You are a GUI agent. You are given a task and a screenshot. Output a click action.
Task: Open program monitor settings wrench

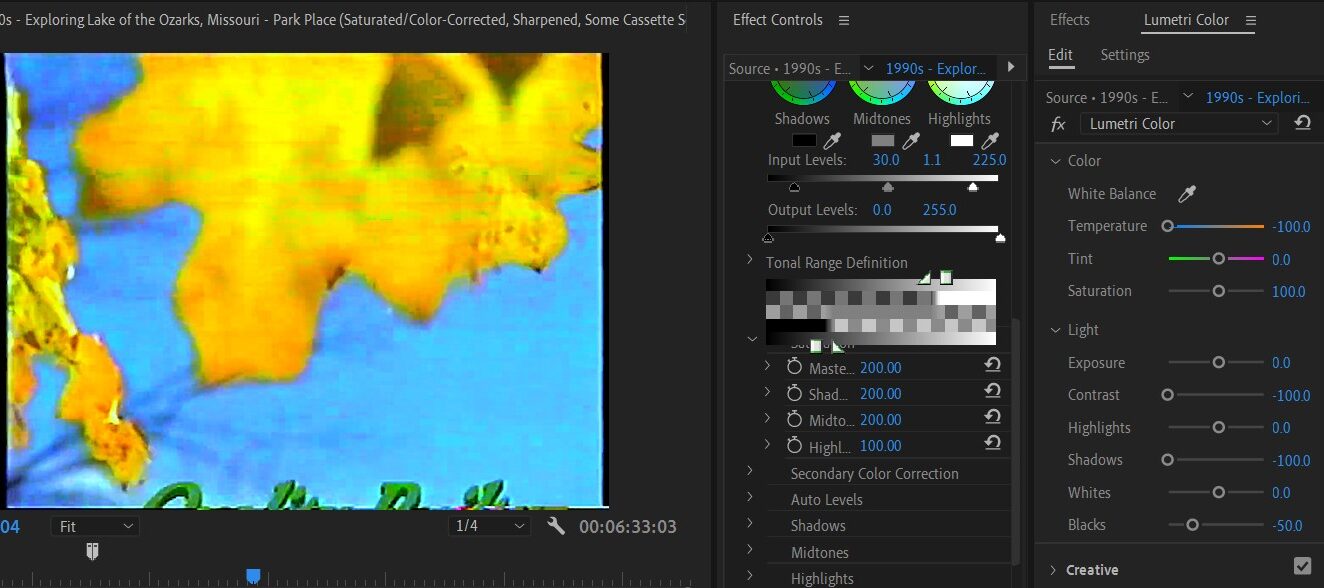point(557,526)
